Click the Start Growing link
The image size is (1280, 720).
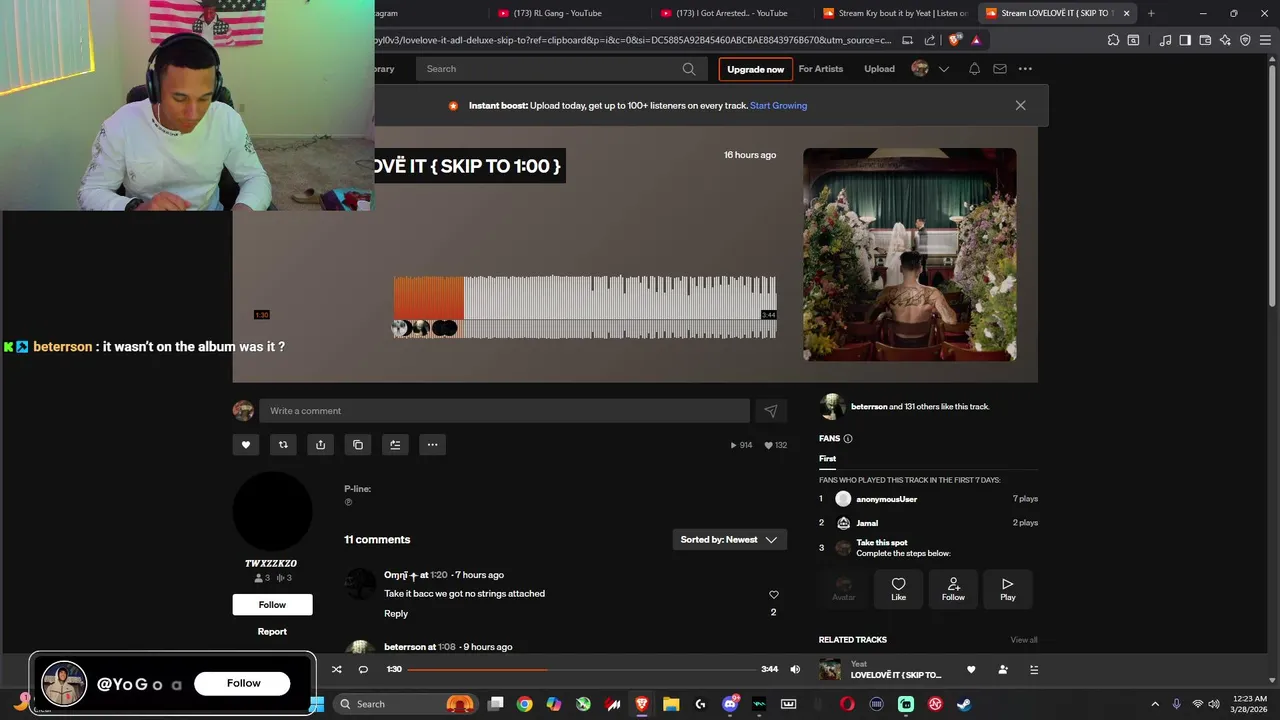(778, 106)
